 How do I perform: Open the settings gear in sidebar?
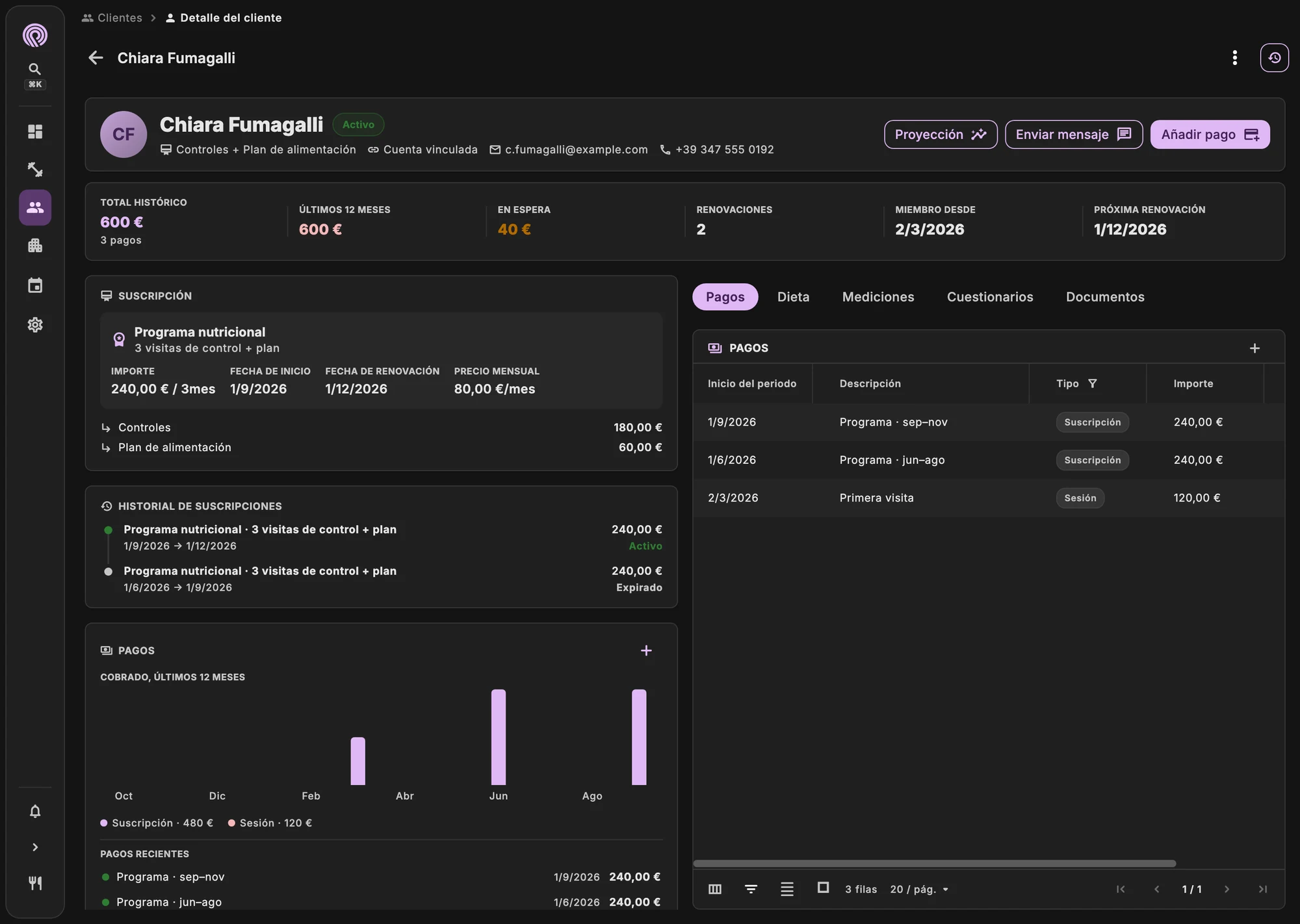click(x=35, y=325)
